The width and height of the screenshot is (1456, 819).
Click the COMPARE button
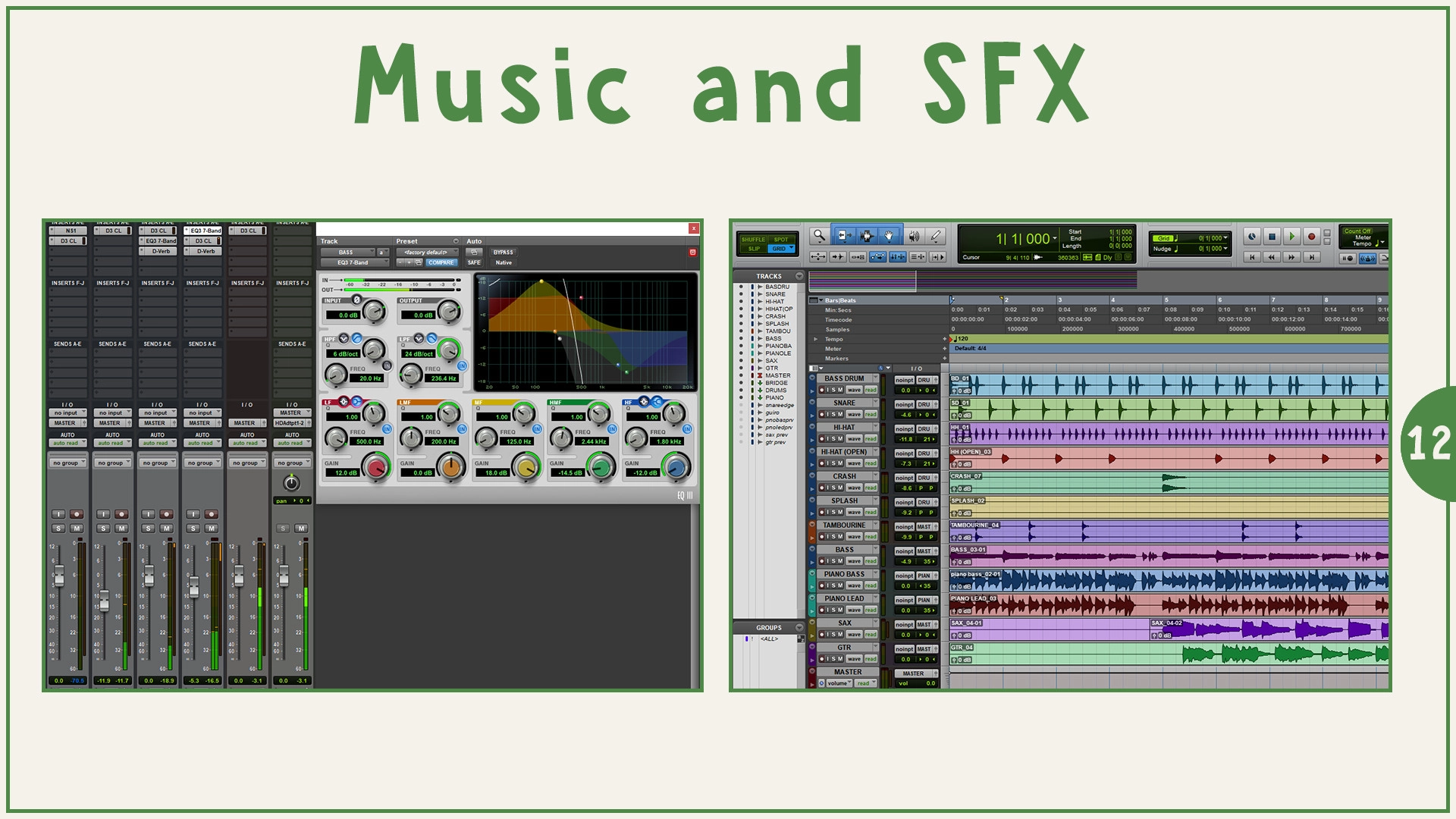coord(441,262)
